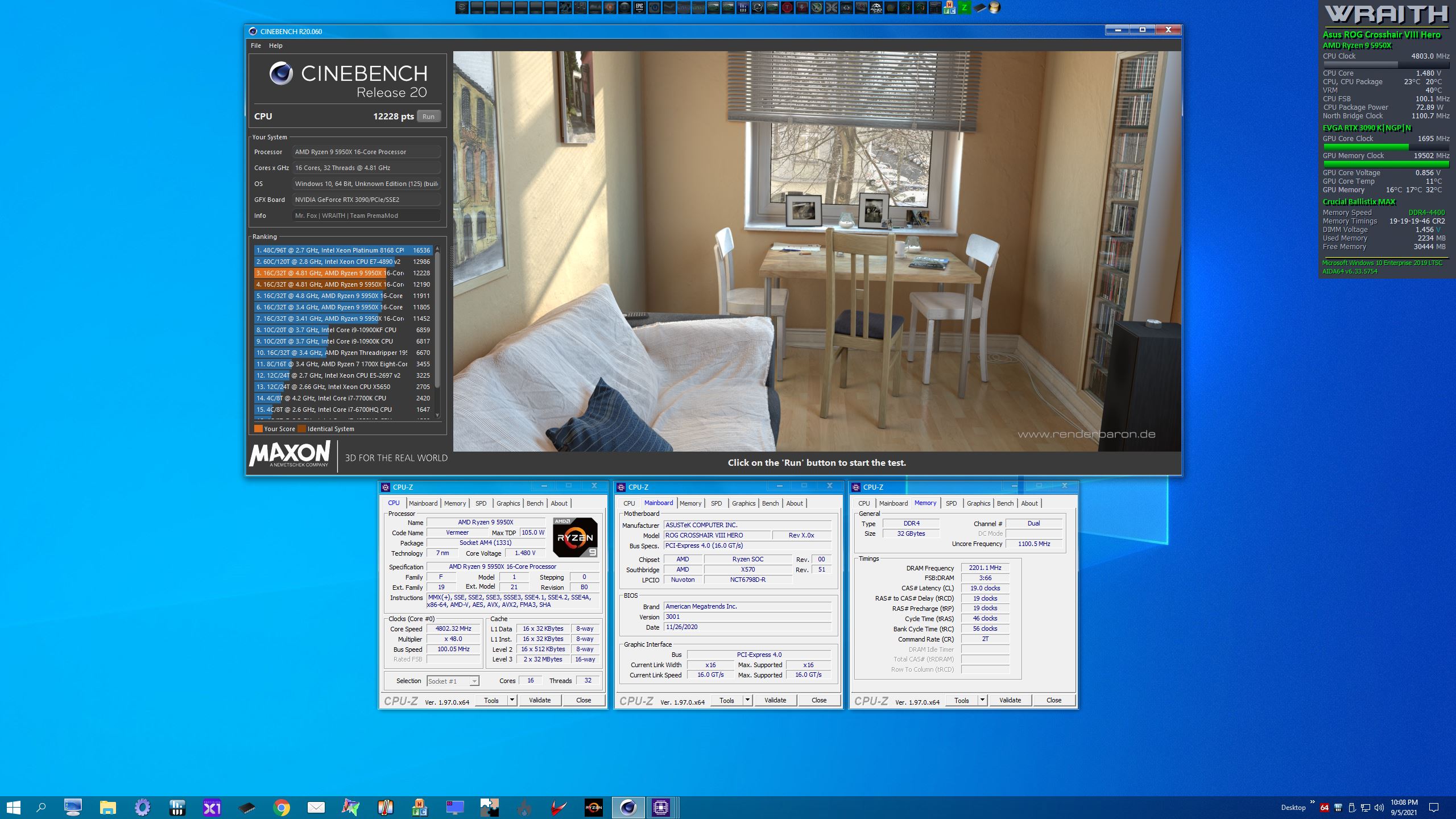This screenshot has height=819, width=1456.
Task: Launch Google Chrome from the taskbar
Action: pyautogui.click(x=281, y=807)
